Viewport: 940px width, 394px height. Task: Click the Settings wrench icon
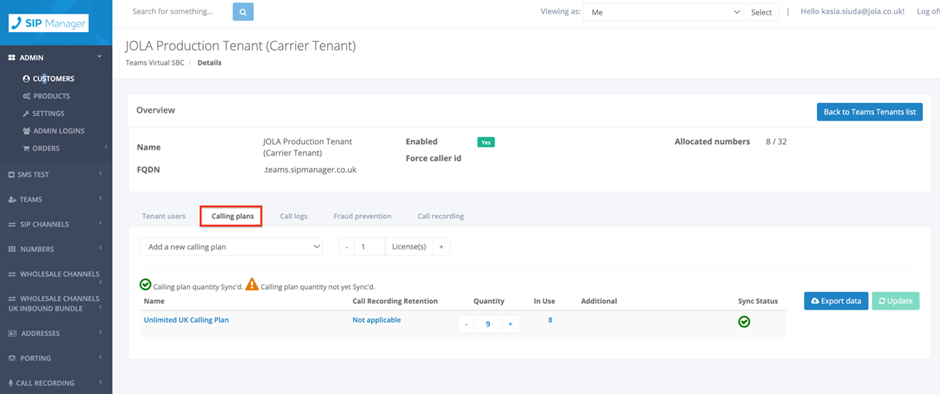point(26,113)
